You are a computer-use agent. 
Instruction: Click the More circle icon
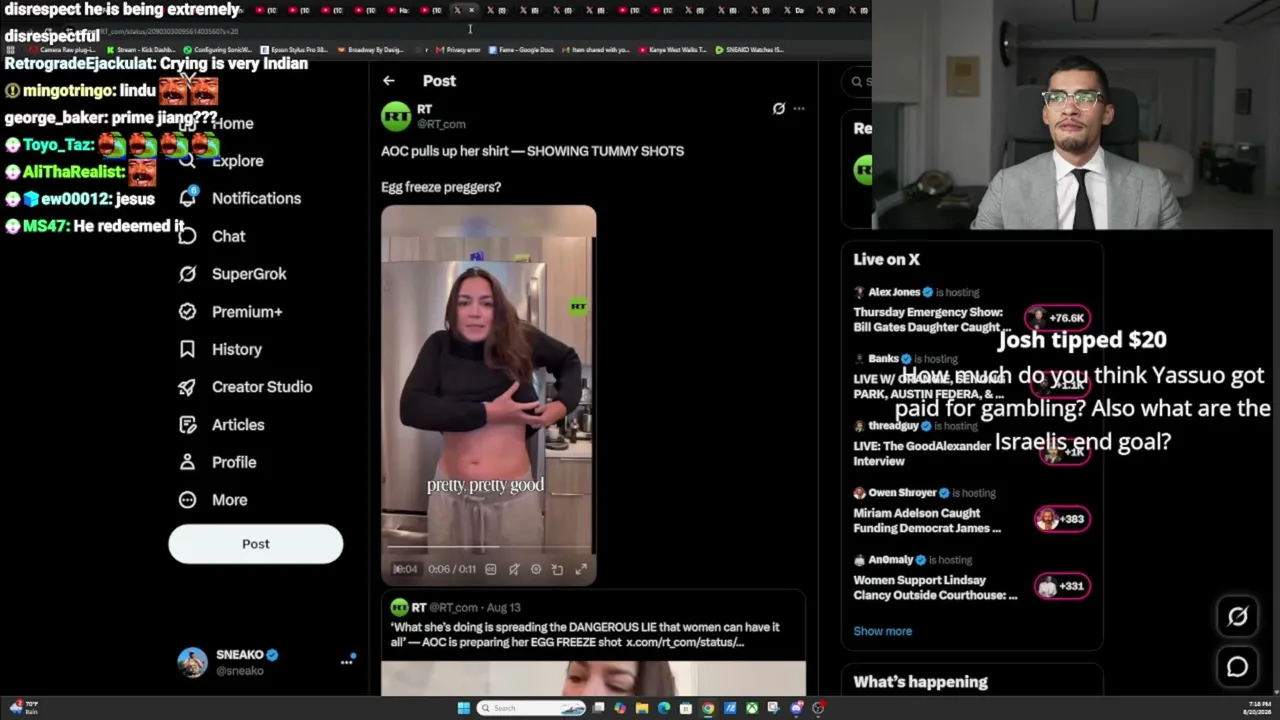point(187,500)
